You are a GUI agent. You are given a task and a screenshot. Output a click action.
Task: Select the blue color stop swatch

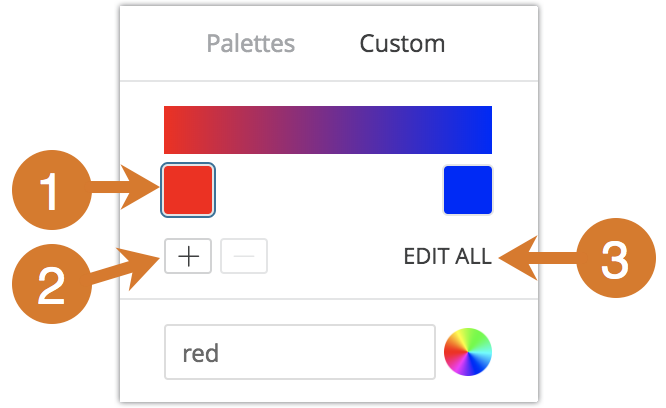click(467, 190)
